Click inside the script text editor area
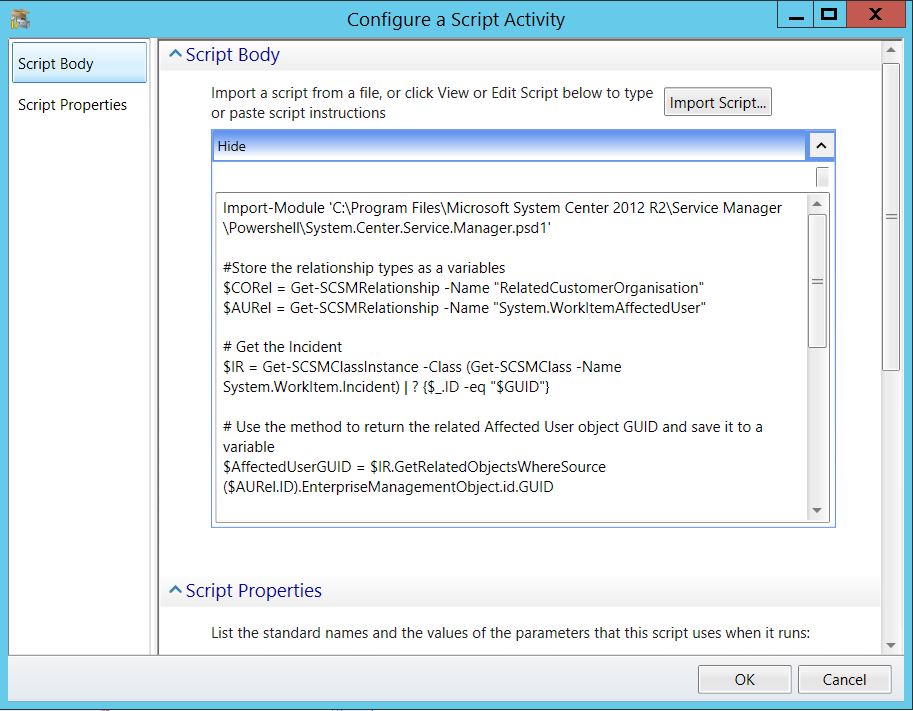This screenshot has width=913, height=711. pyautogui.click(x=510, y=400)
